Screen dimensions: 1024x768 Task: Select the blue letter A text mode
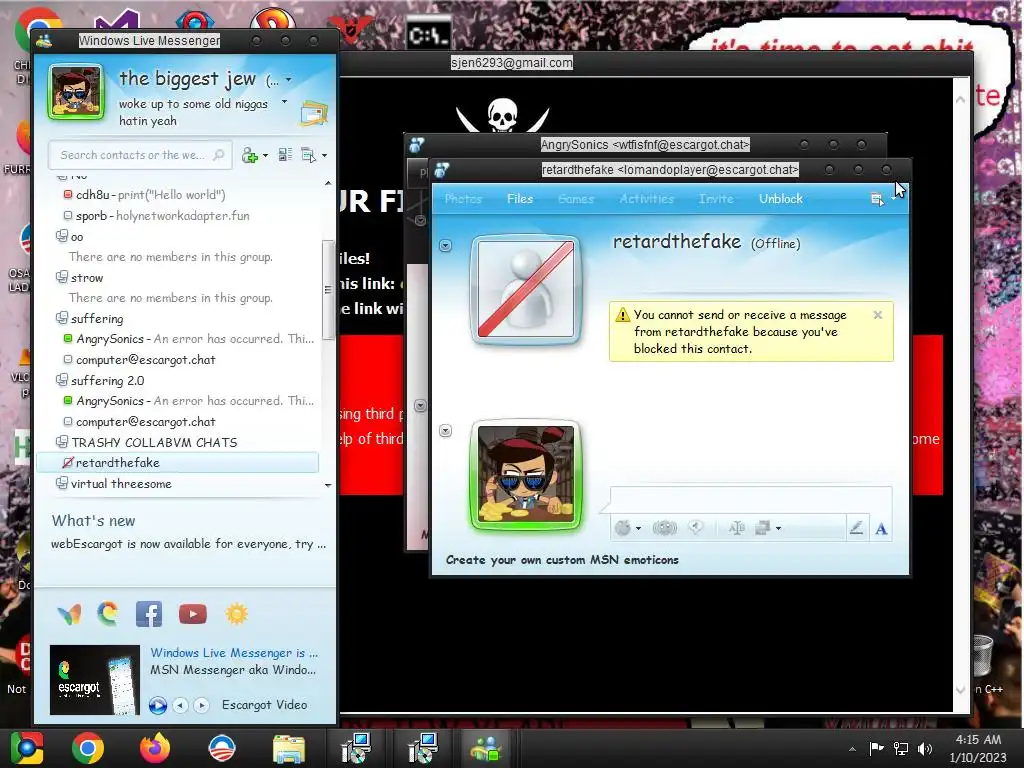[x=881, y=528]
